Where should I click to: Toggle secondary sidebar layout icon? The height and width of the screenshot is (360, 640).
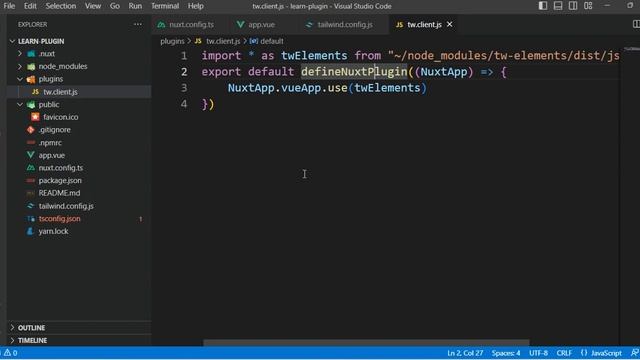click(x=573, y=6)
